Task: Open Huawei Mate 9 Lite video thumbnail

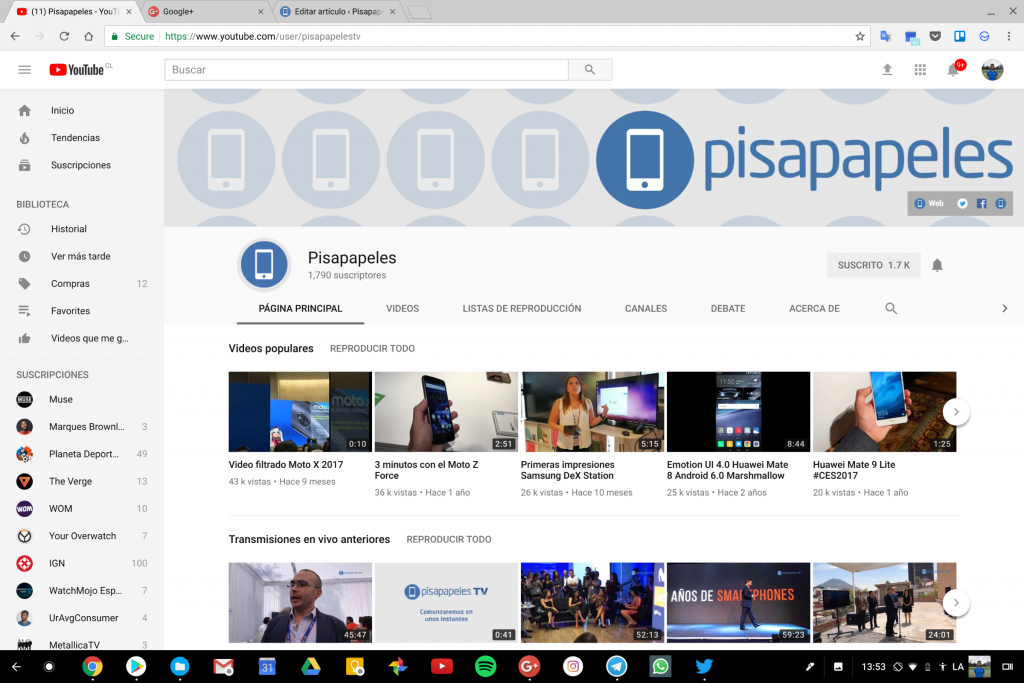Action: [885, 412]
